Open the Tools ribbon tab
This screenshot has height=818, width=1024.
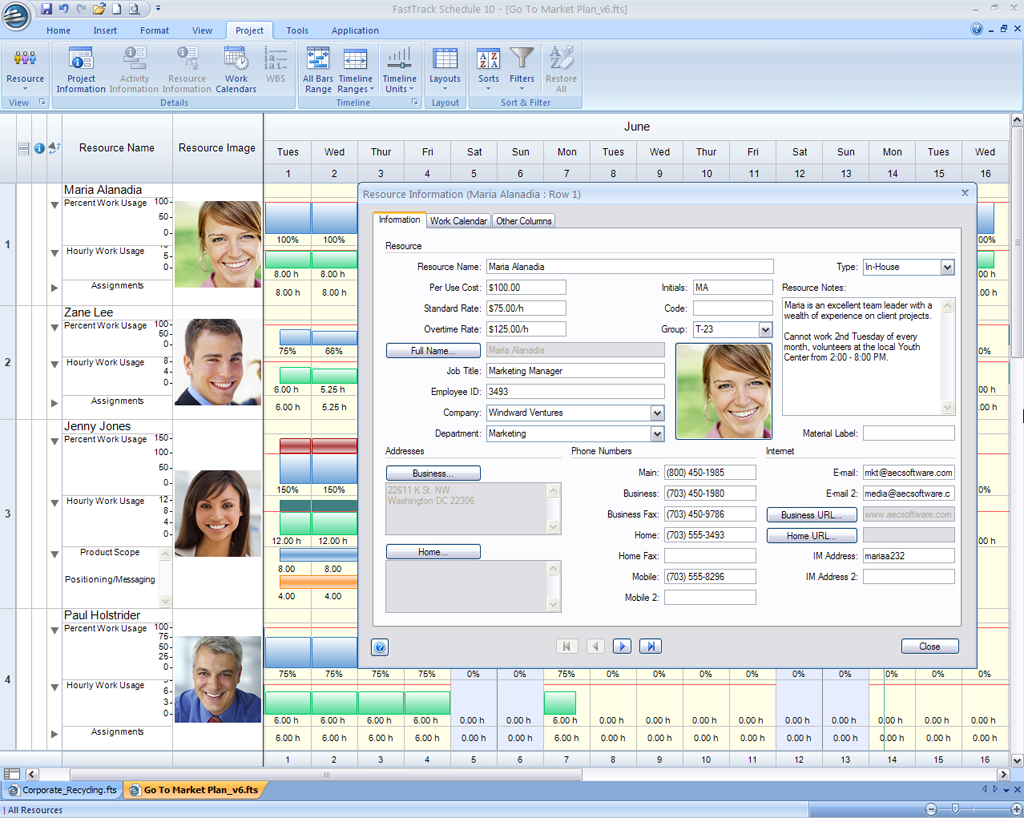point(297,30)
